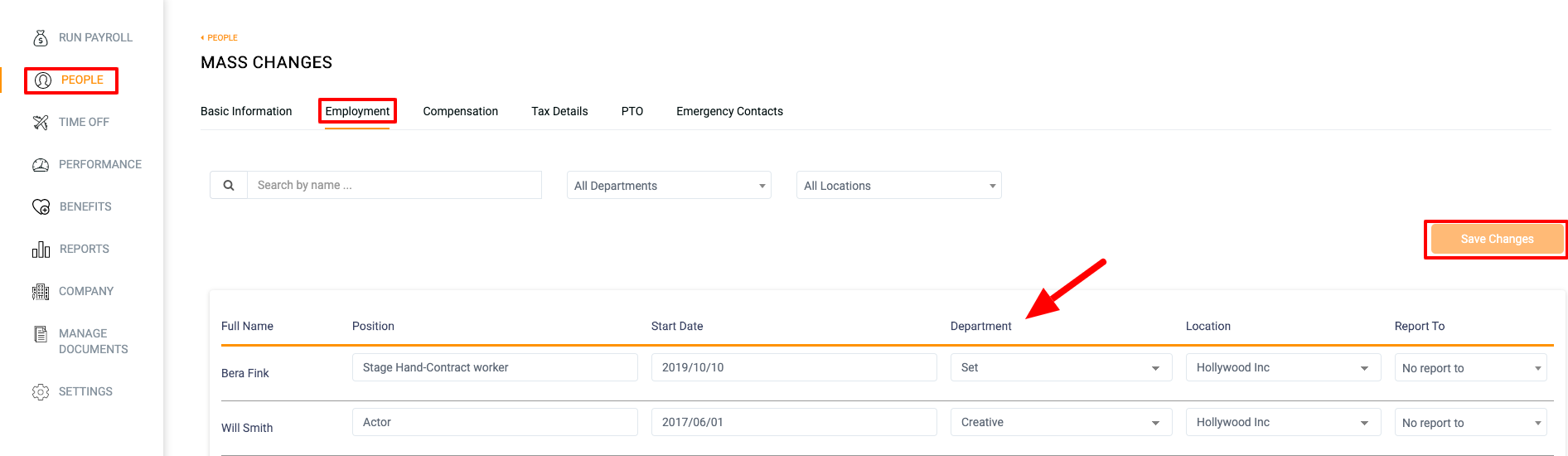Open Bera Fink's Department dropdown showing Set
The width and height of the screenshot is (1568, 456).
click(1061, 367)
